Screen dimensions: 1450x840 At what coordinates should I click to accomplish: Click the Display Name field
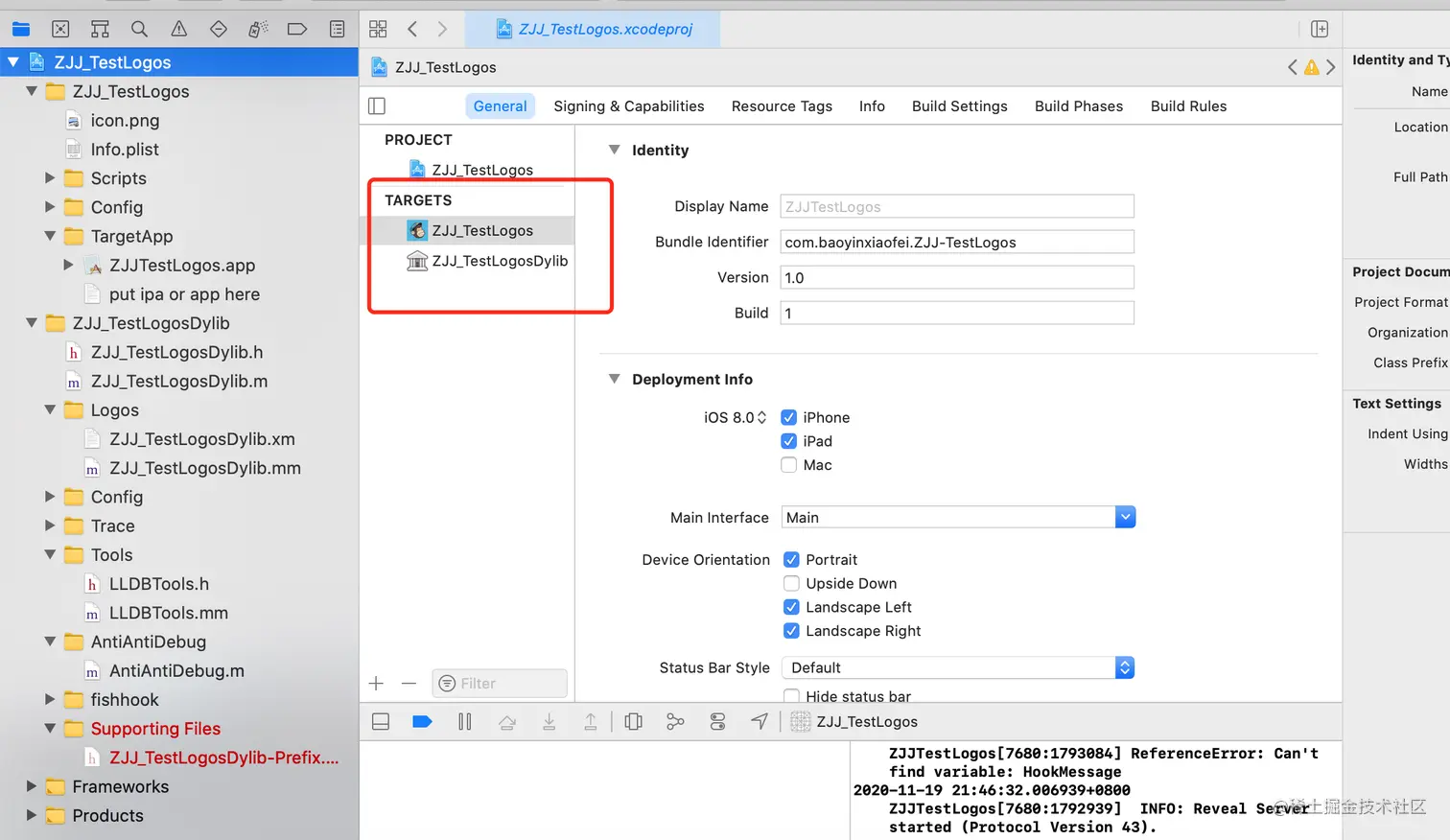tap(957, 206)
